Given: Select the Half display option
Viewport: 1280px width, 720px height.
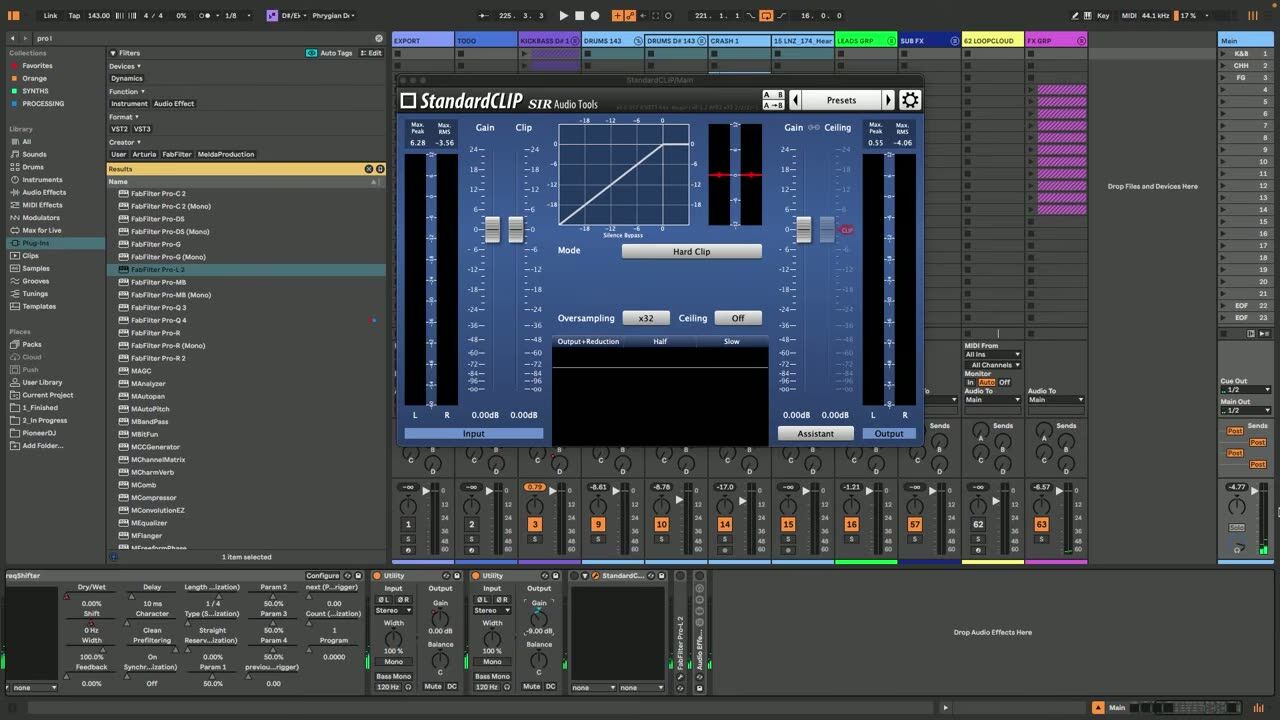Looking at the screenshot, I should click(x=660, y=342).
